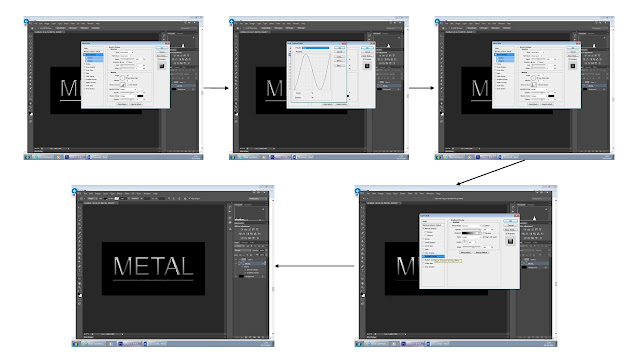Select the Gradient tool in final METAL screenshot
This screenshot has height=360, width=640.
pos(80,254)
